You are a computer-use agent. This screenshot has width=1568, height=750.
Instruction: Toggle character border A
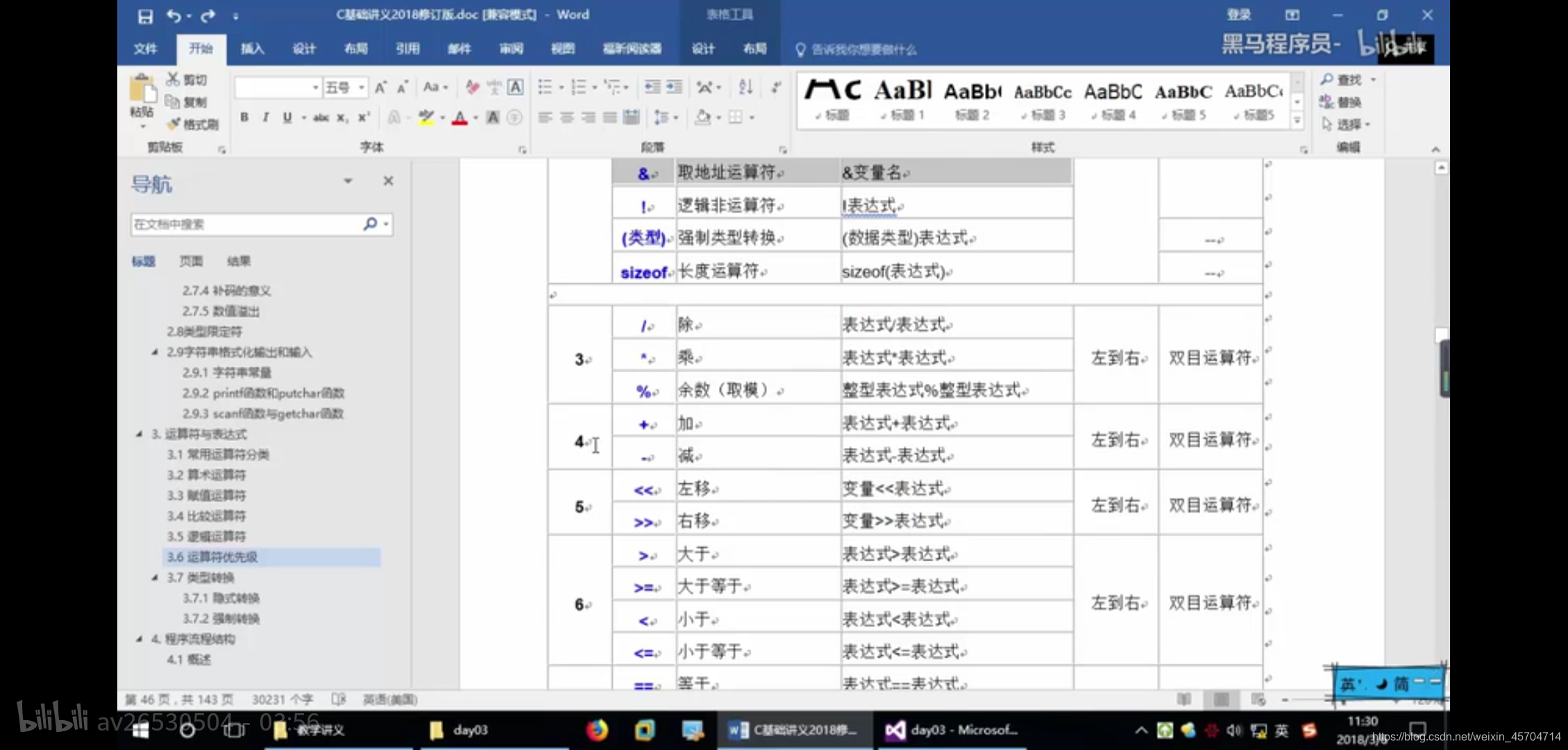click(516, 87)
